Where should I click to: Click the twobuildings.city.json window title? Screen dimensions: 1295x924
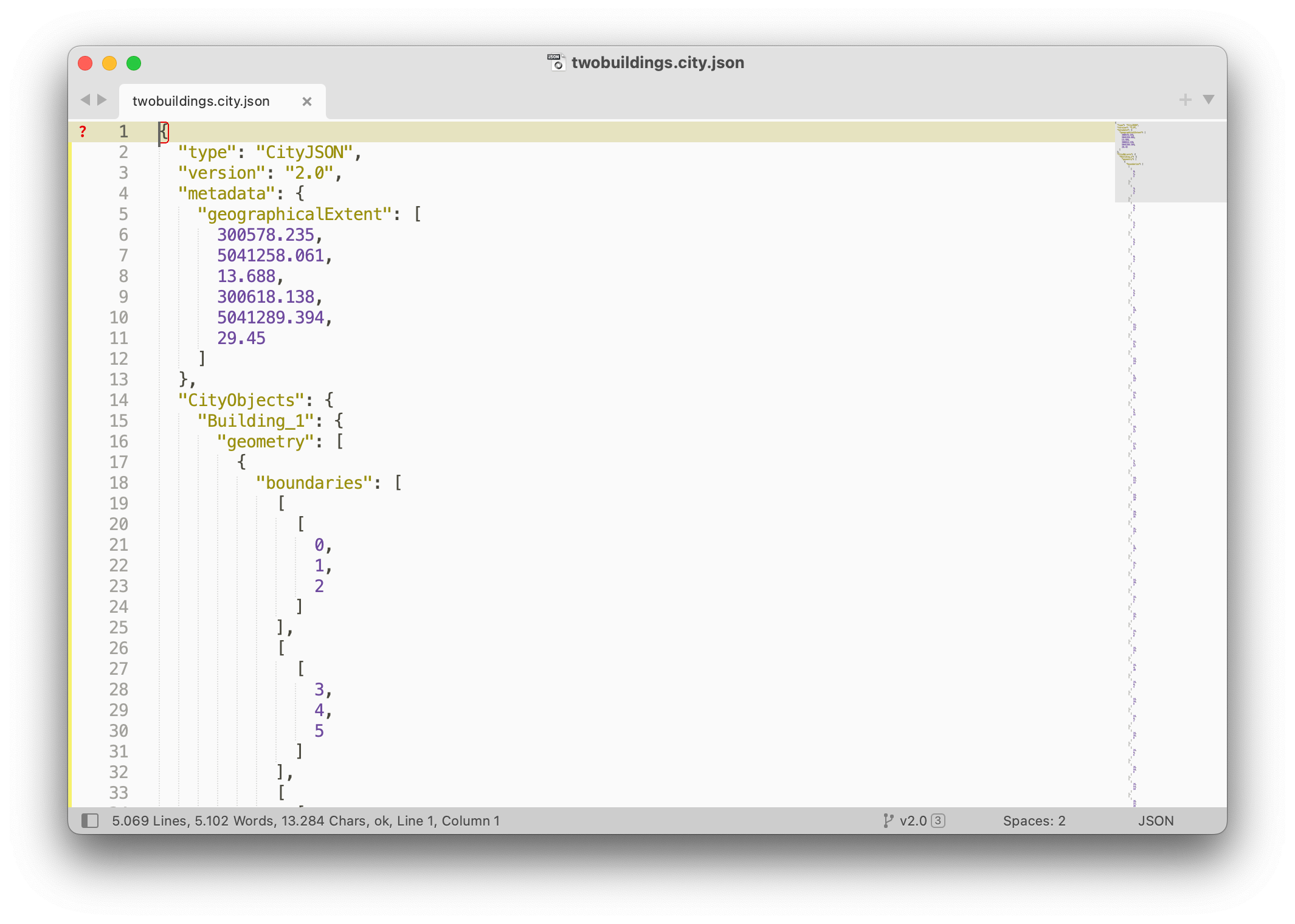[x=657, y=62]
